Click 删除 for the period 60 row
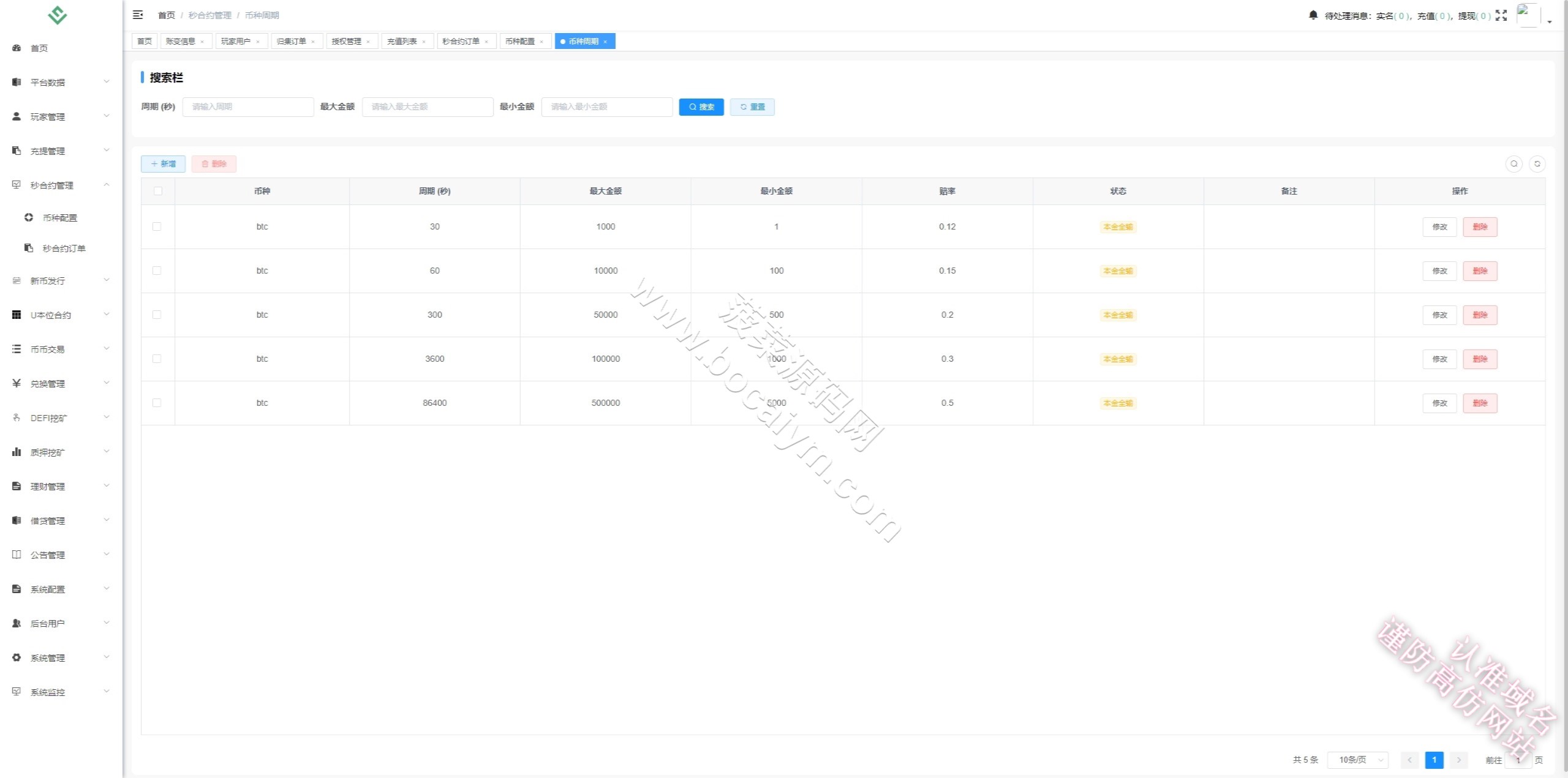Screen dimensions: 1568x778 [x=1480, y=271]
